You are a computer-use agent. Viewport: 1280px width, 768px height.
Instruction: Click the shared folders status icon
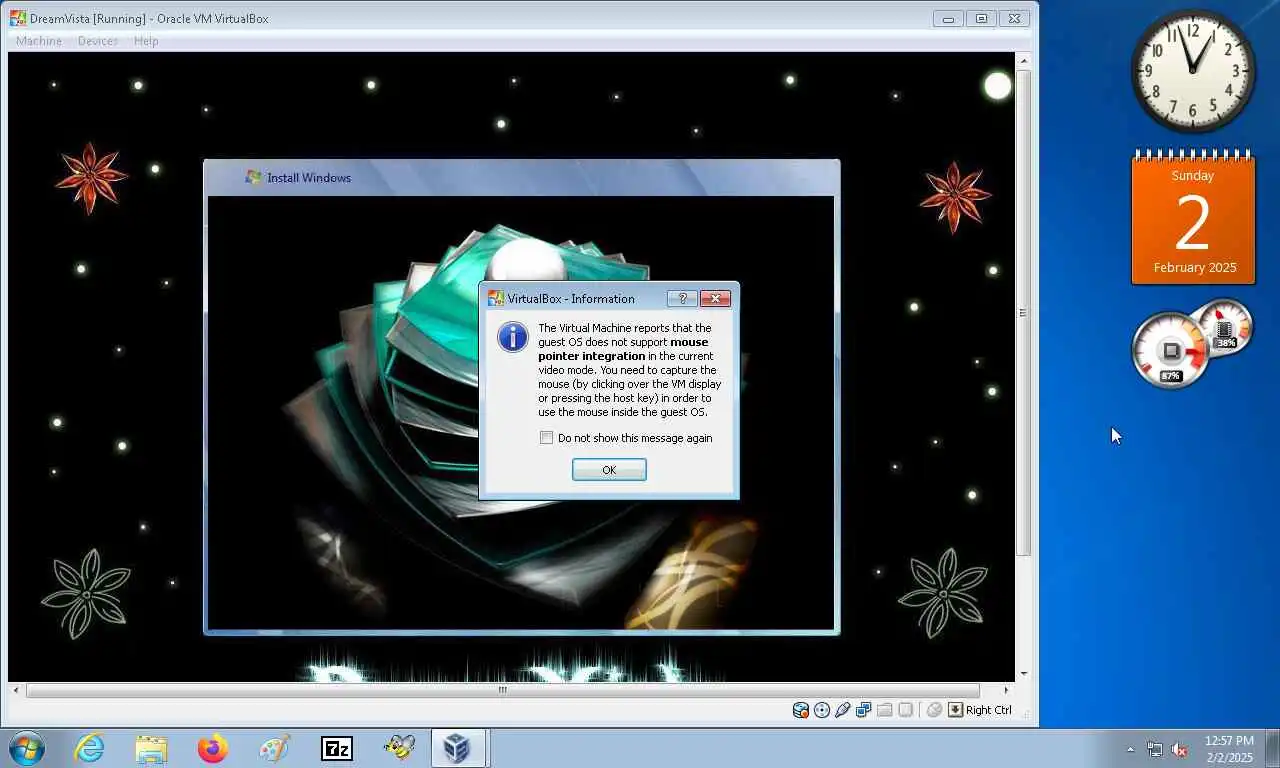pos(885,710)
